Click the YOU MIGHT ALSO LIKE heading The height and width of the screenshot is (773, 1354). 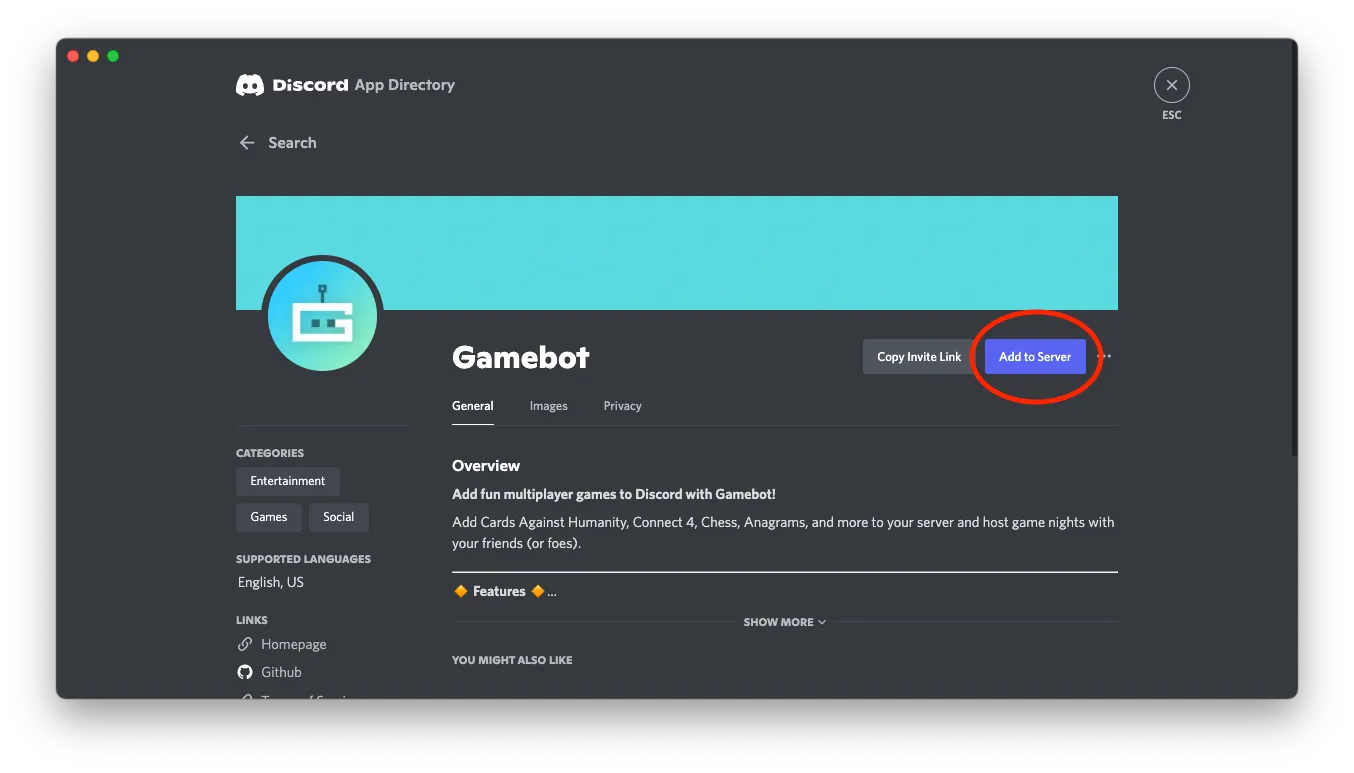coord(512,660)
